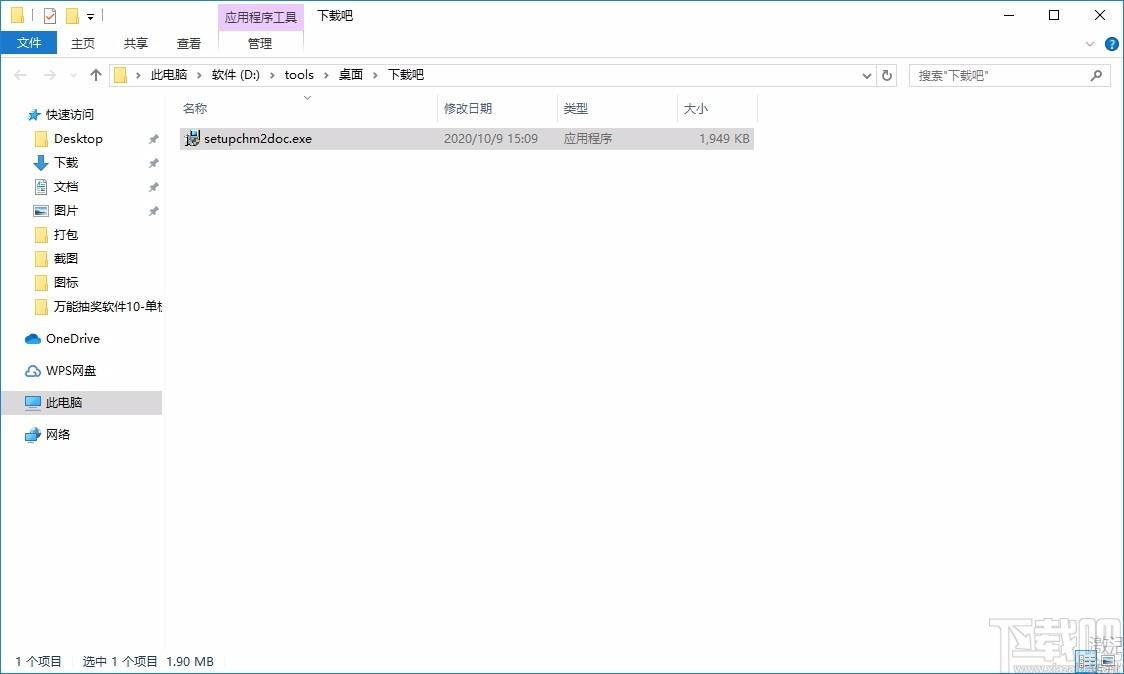Open the blue help question mark icon

pos(1111,44)
